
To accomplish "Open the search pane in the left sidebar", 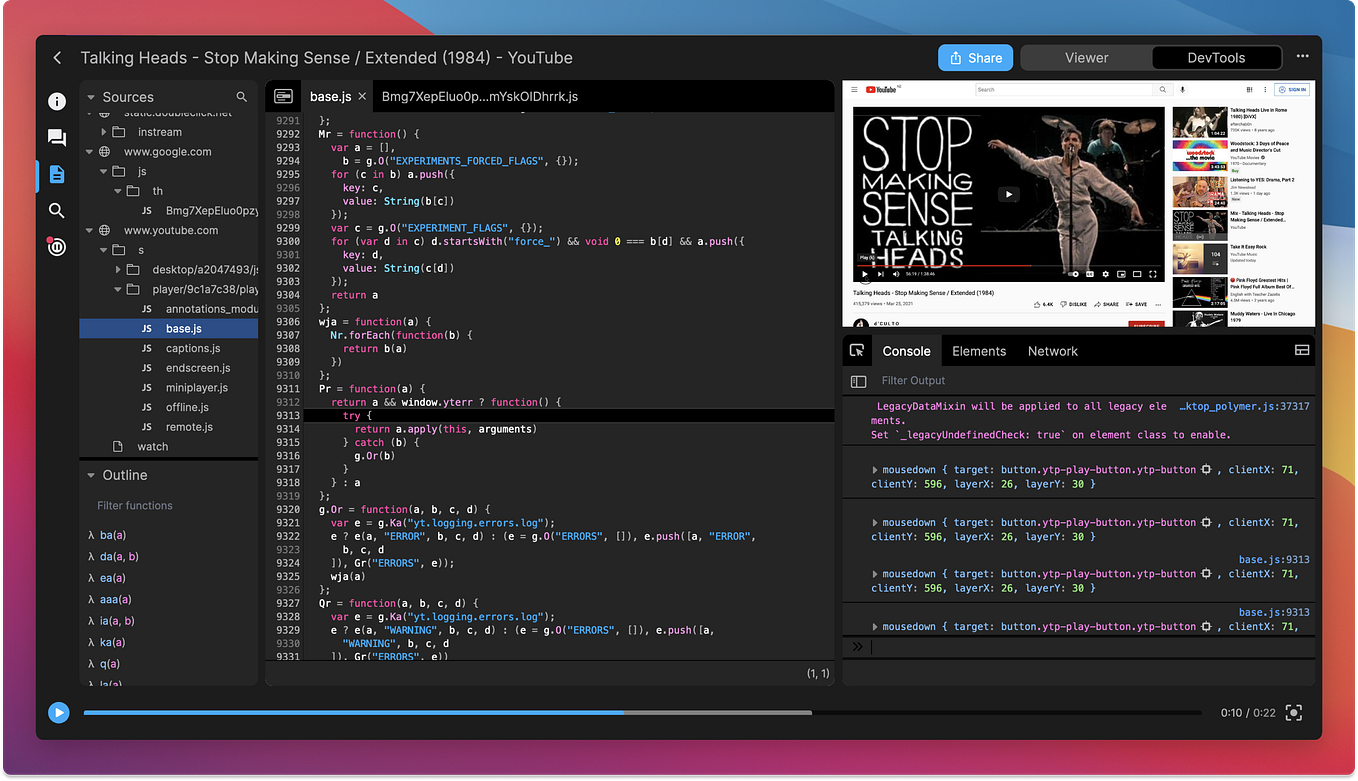I will pos(57,210).
